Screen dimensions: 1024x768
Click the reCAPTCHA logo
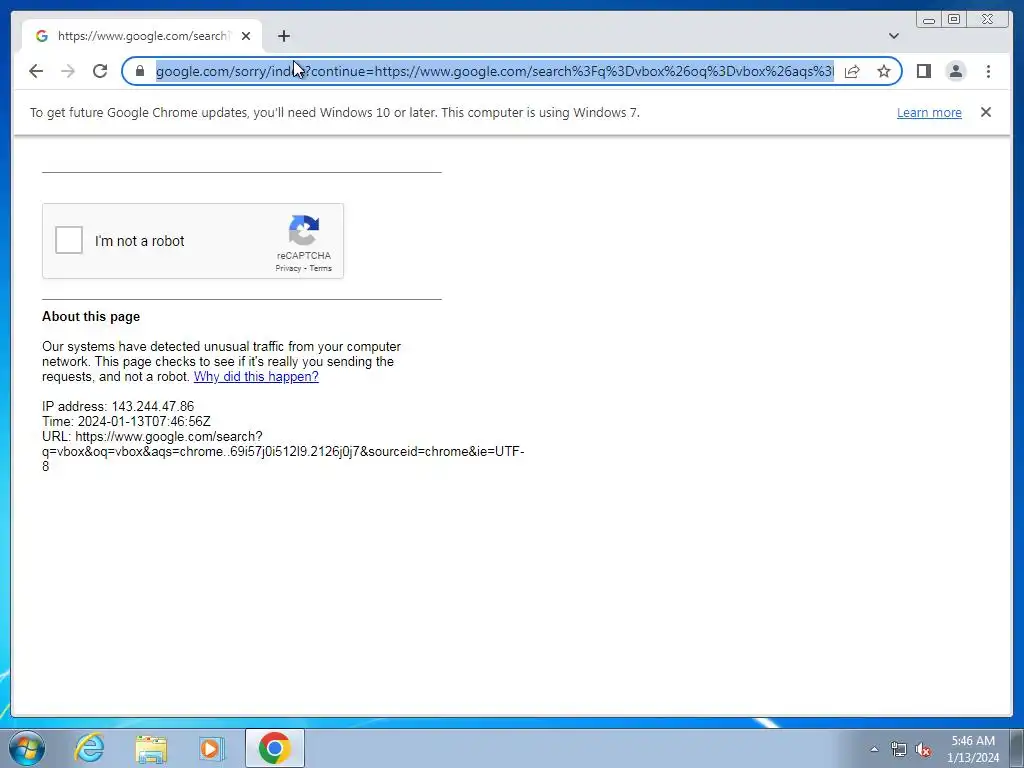pos(304,231)
